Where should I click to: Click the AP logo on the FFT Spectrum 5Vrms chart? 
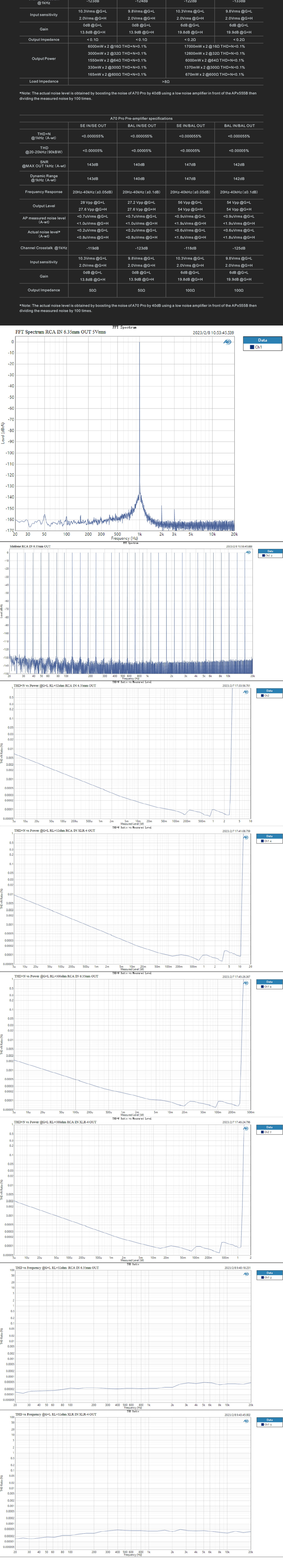pyautogui.click(x=228, y=342)
